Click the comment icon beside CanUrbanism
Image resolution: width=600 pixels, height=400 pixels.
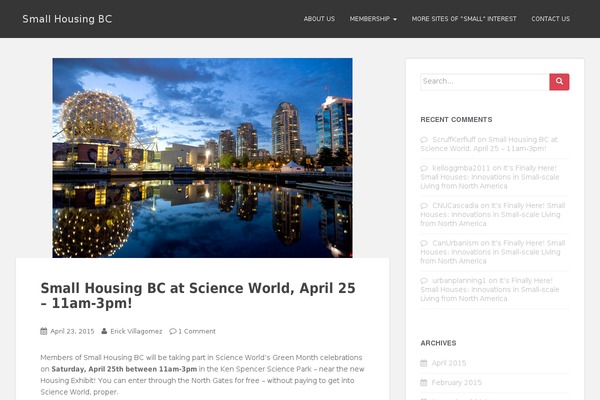424,243
